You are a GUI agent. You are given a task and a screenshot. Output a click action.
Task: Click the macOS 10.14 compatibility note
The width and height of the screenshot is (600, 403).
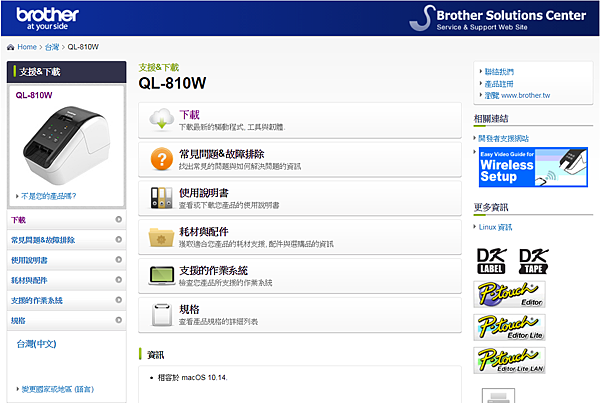pyautogui.click(x=192, y=378)
